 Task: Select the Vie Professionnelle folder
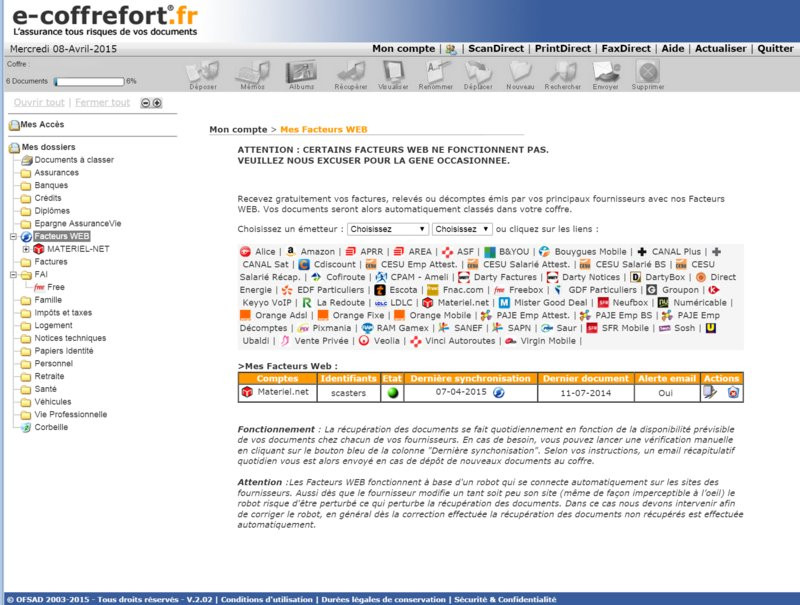tap(71, 415)
